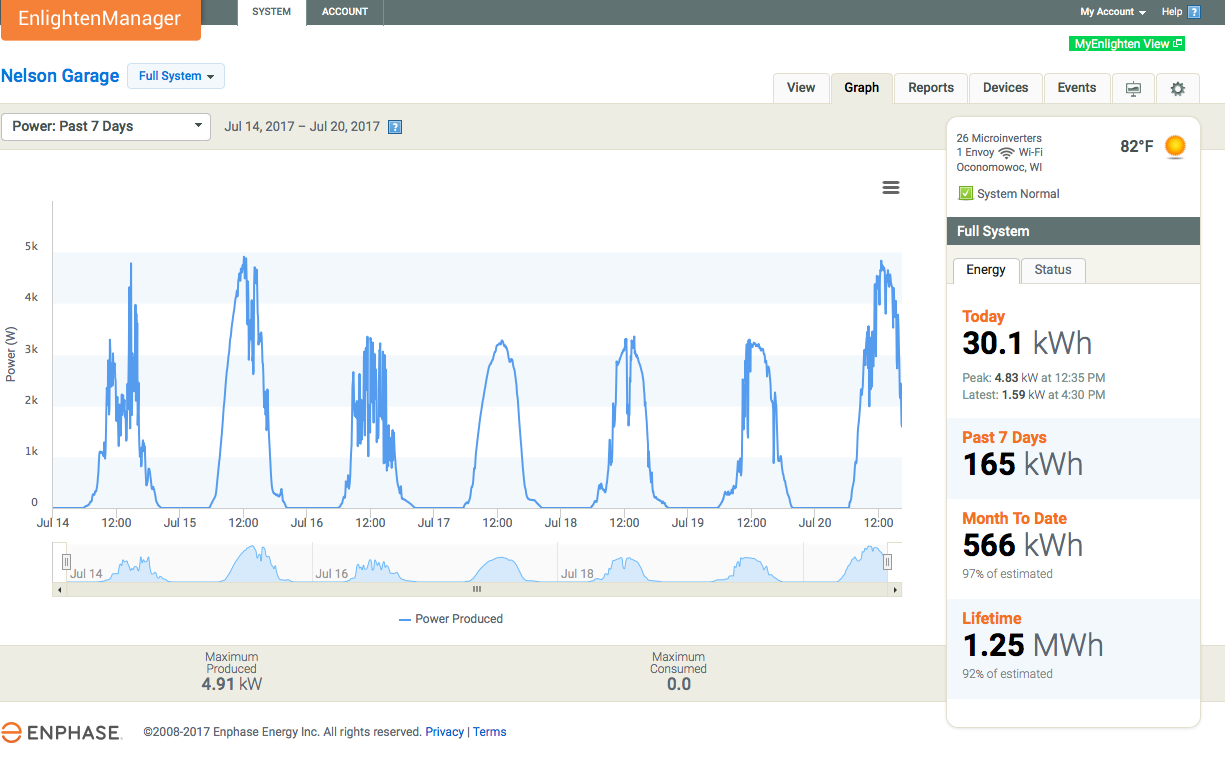Toggle the Power Produced legend item

pos(450,619)
